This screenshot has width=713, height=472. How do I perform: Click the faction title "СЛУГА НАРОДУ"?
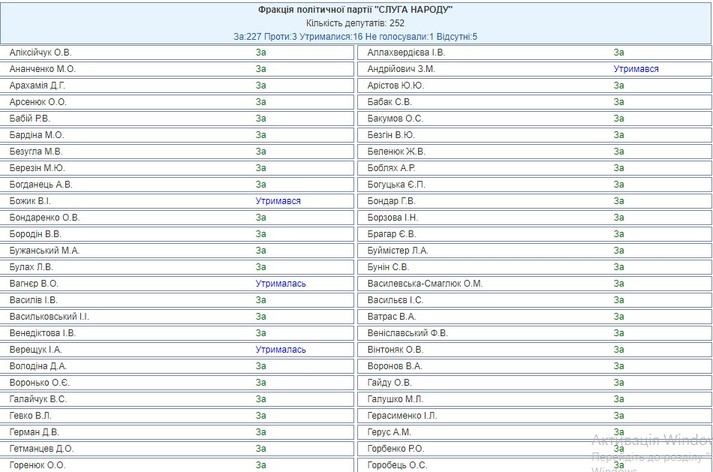tap(355, 9)
